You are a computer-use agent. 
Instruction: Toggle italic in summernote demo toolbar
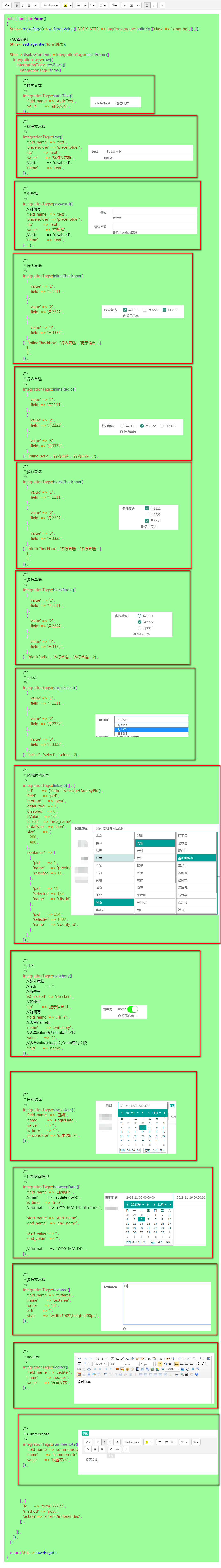[104, 1442]
